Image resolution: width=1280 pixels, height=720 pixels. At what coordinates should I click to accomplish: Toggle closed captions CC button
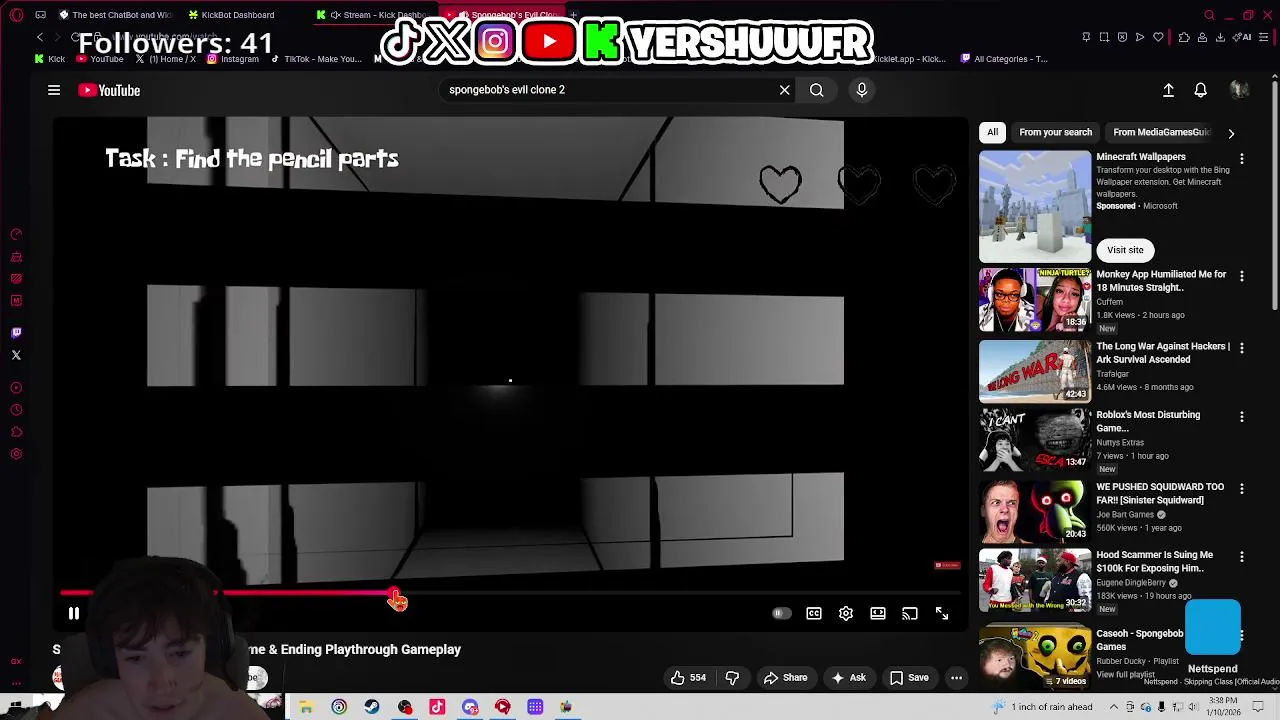coord(814,613)
